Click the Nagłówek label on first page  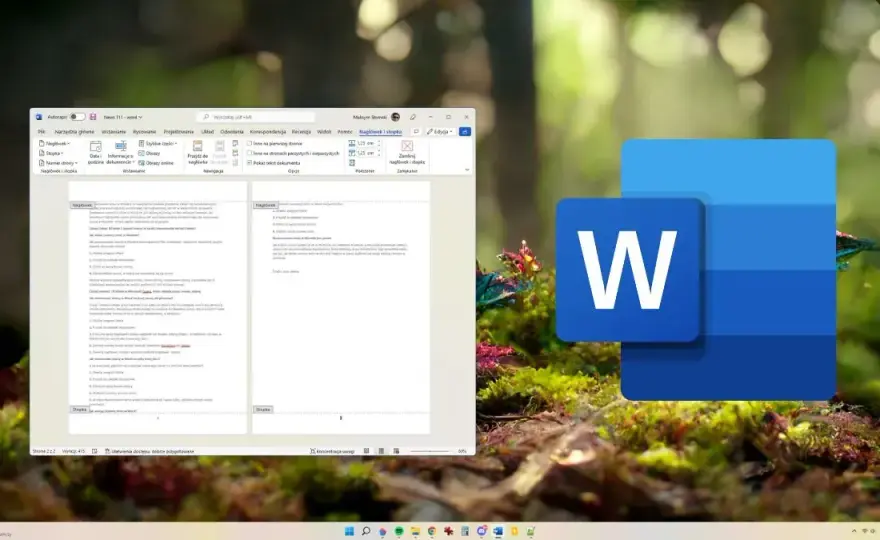pyautogui.click(x=82, y=205)
